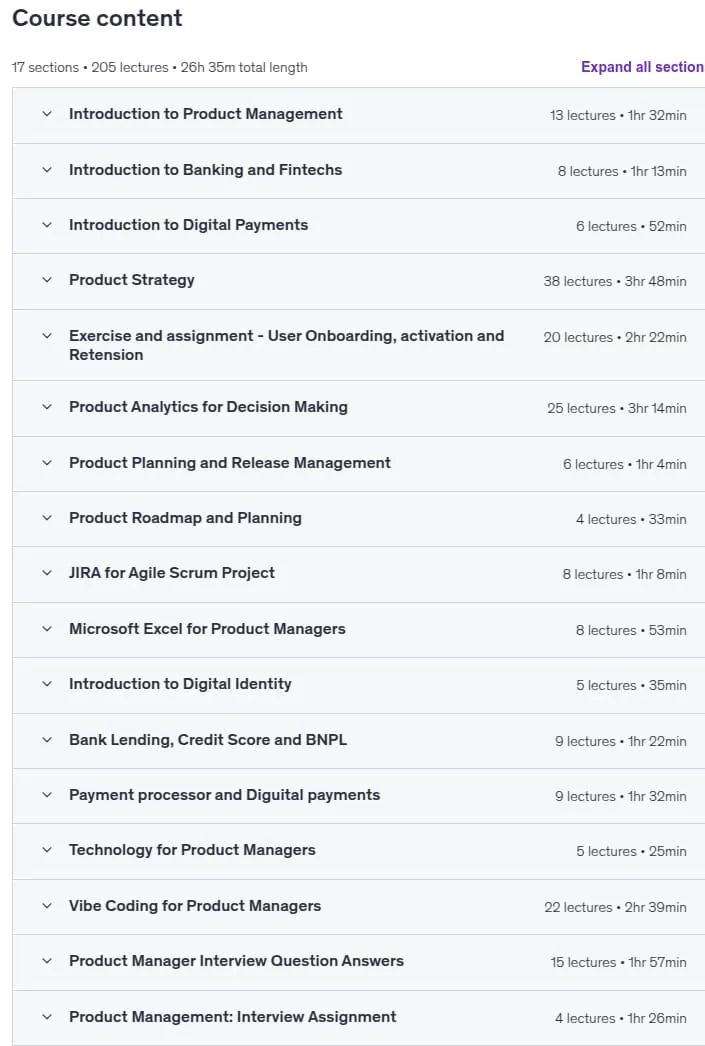Expand Product Strategy section chevron
This screenshot has height=1046, width=705.
[47, 280]
